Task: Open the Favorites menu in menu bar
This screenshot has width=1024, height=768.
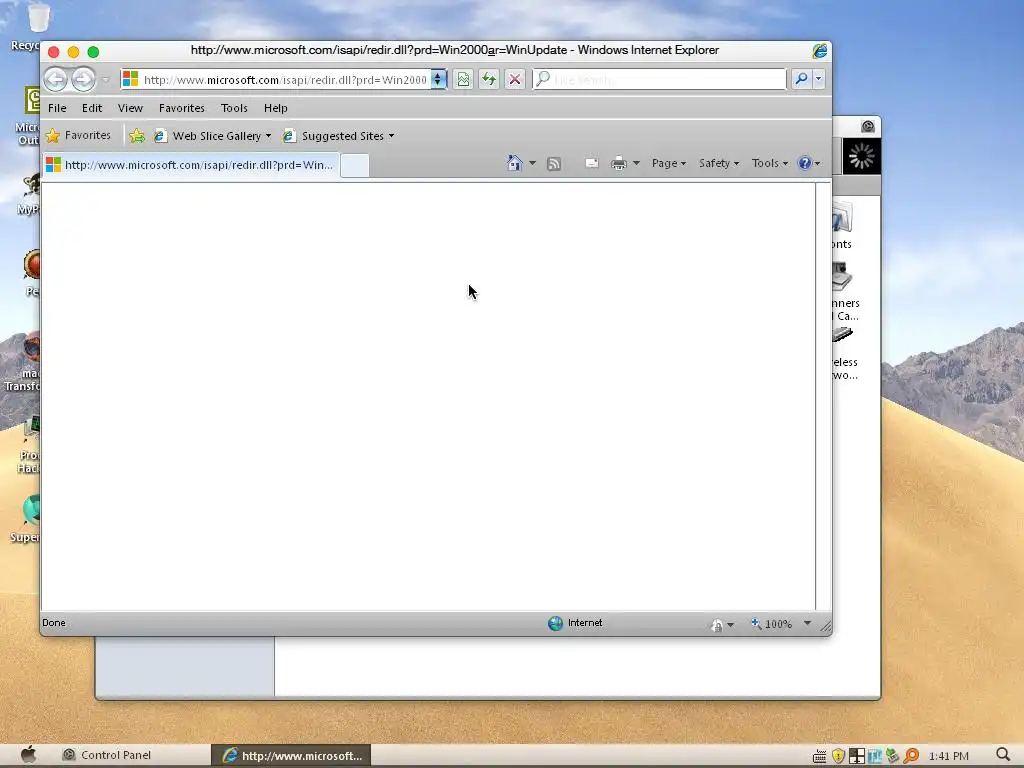Action: point(182,108)
